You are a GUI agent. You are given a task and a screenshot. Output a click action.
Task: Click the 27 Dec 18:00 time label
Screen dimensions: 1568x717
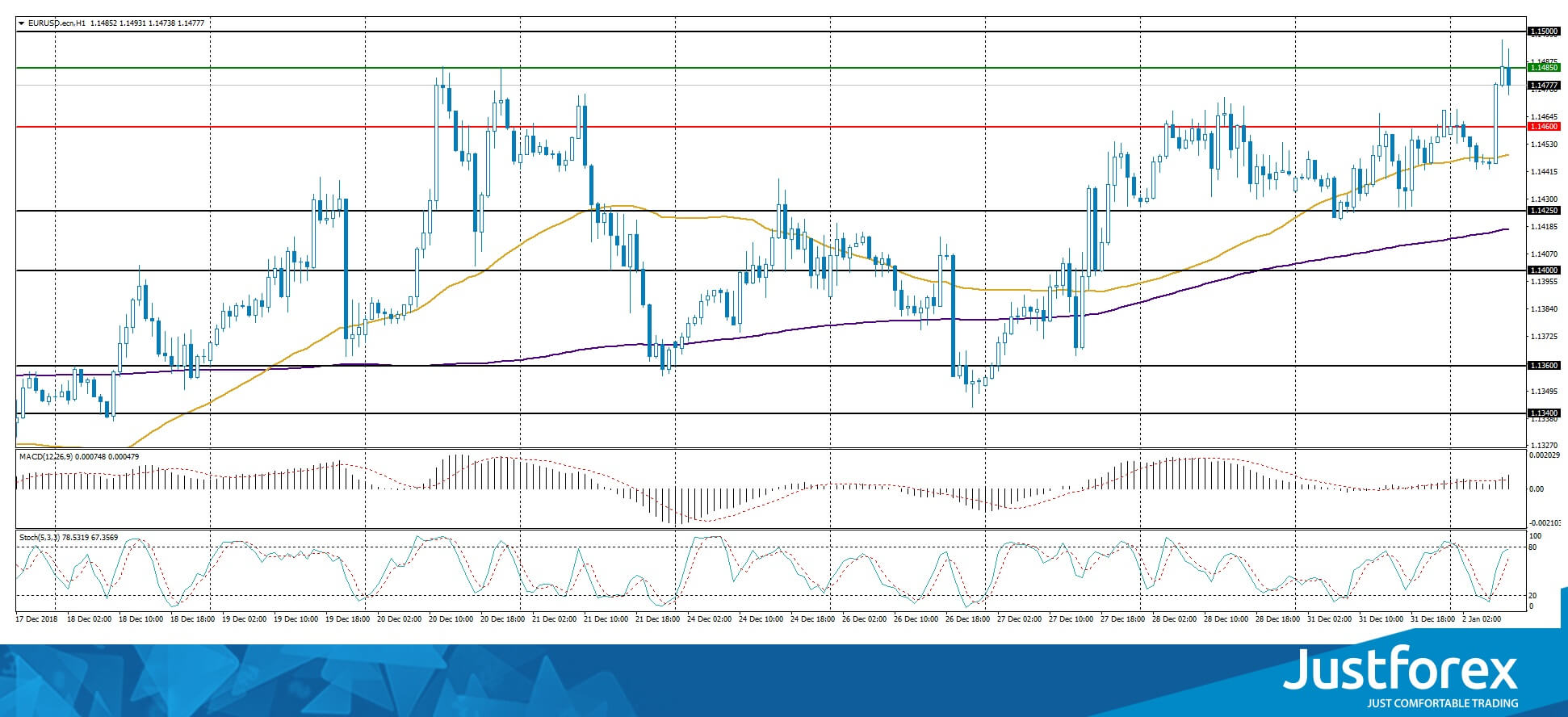[x=1122, y=619]
